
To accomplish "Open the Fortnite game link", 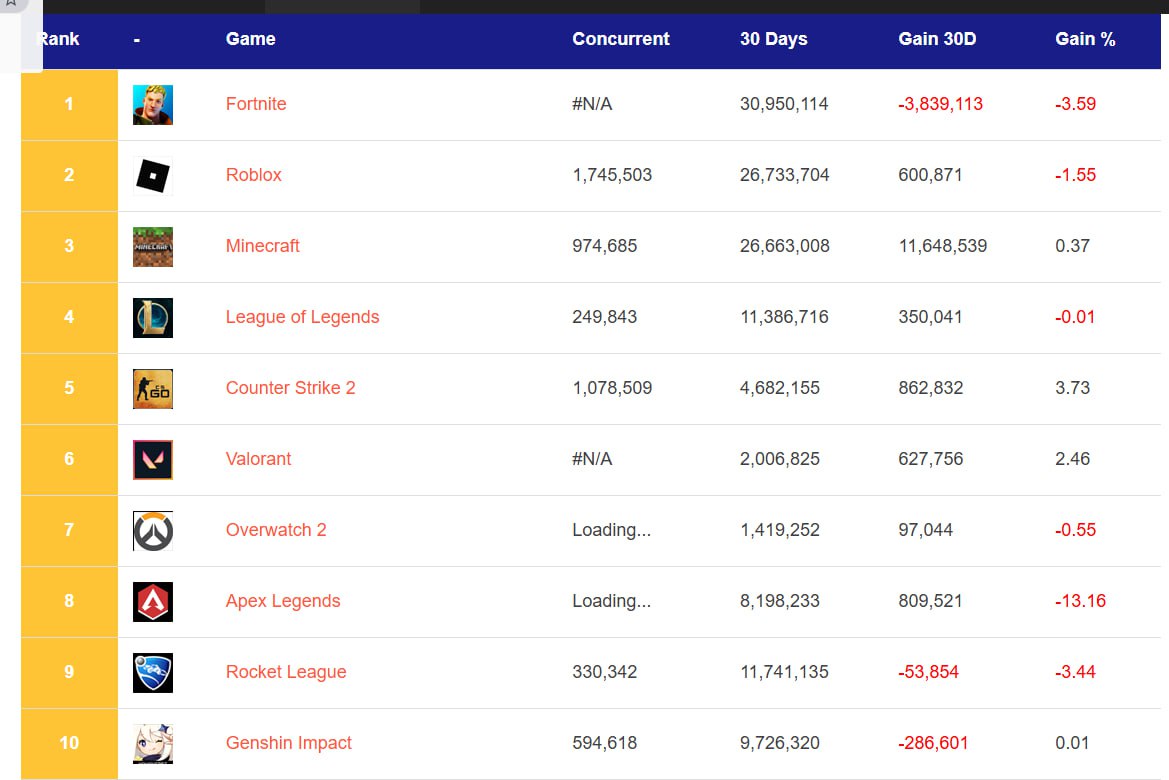I will [256, 104].
